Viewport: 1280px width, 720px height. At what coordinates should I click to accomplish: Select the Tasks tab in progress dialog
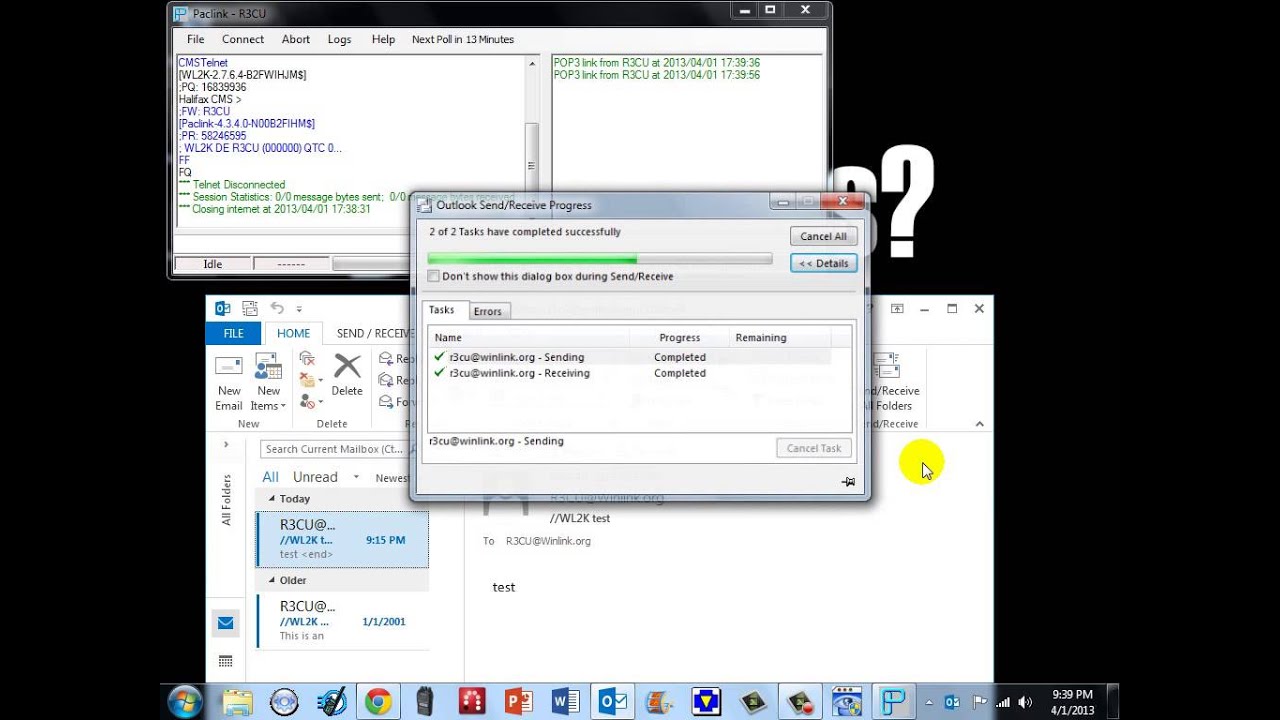(441, 310)
